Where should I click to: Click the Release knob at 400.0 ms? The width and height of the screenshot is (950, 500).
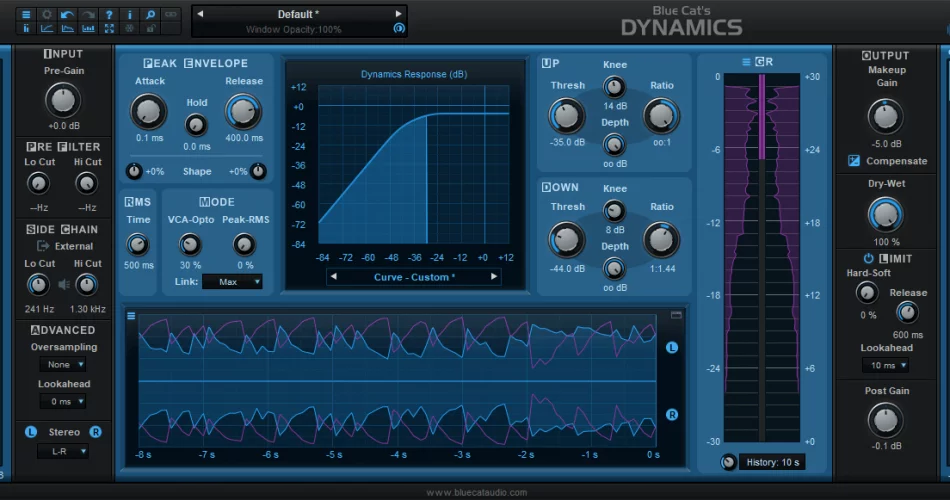[243, 112]
